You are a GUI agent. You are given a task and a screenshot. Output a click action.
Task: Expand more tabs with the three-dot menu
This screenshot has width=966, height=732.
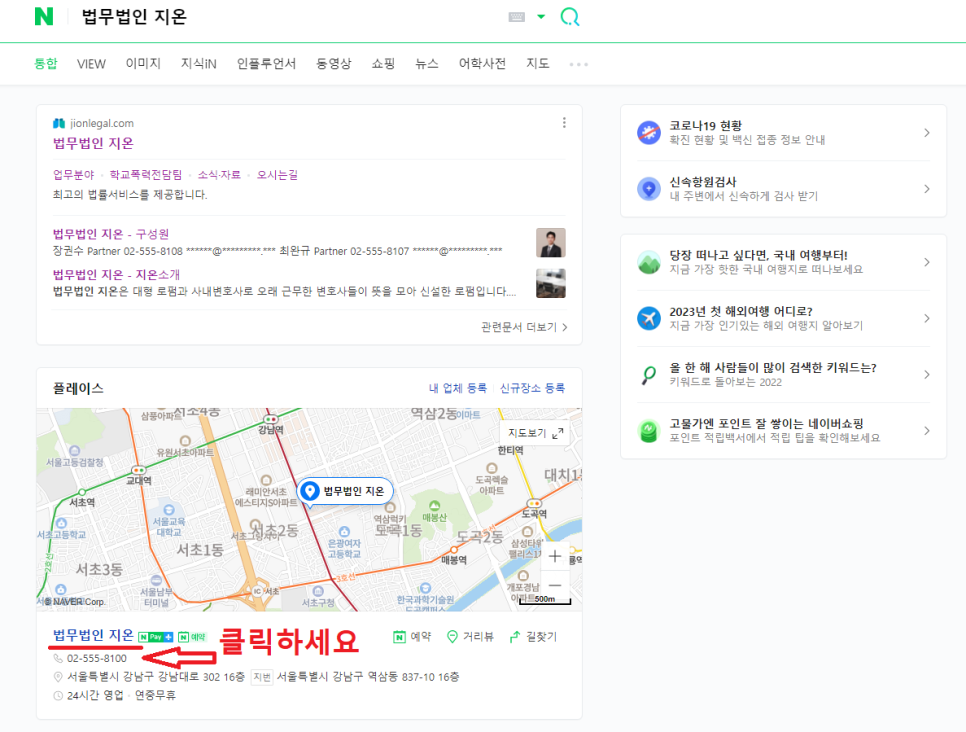point(578,64)
